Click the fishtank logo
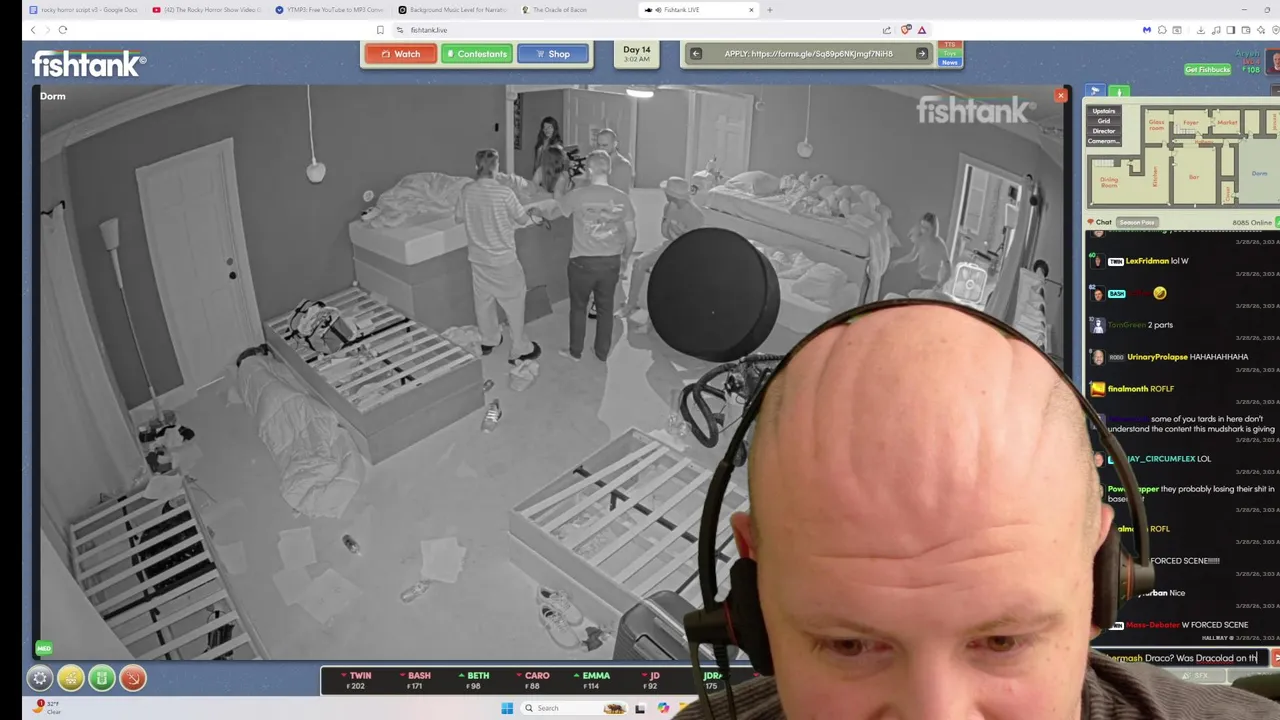The height and width of the screenshot is (720, 1280). click(x=89, y=65)
